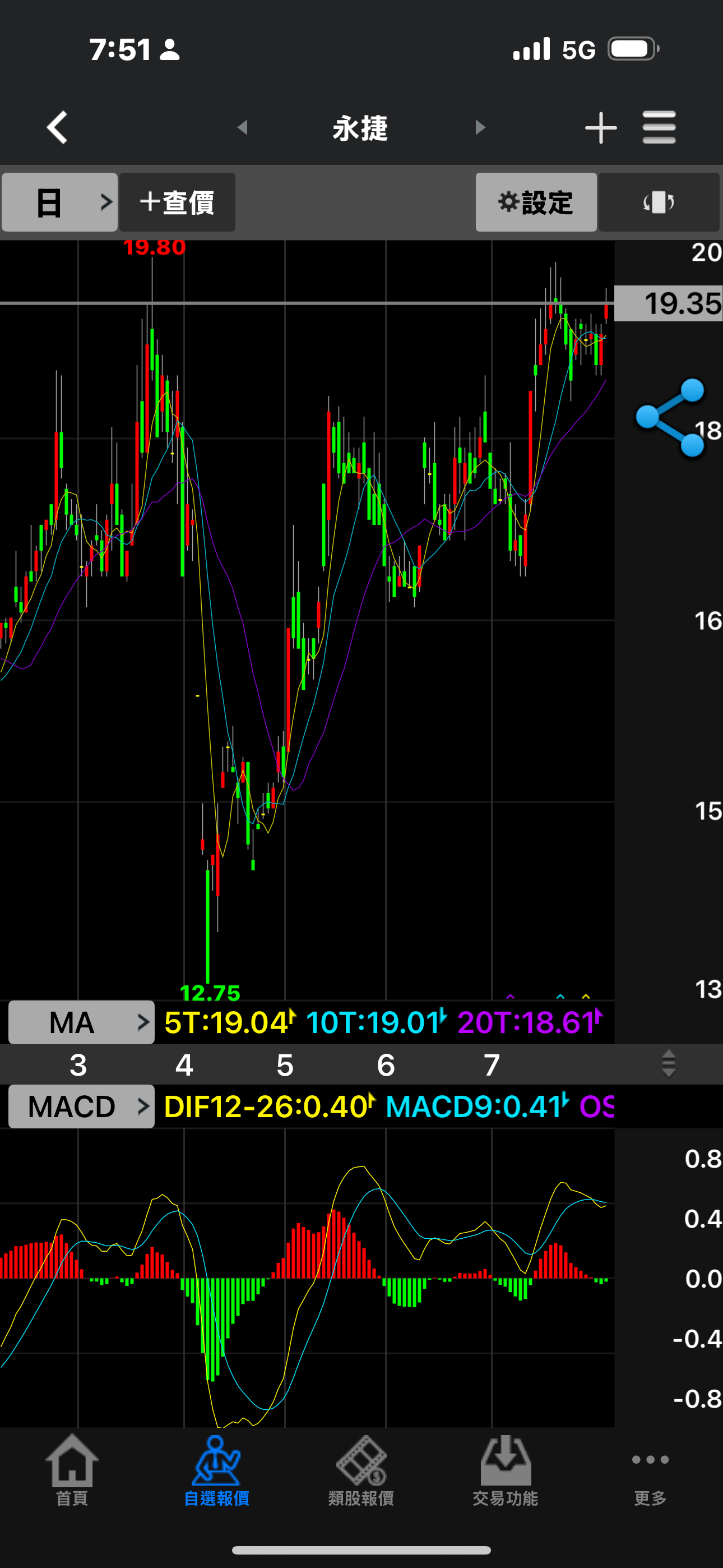Open the MACD indicator selector
The image size is (723, 1568).
(81, 1106)
